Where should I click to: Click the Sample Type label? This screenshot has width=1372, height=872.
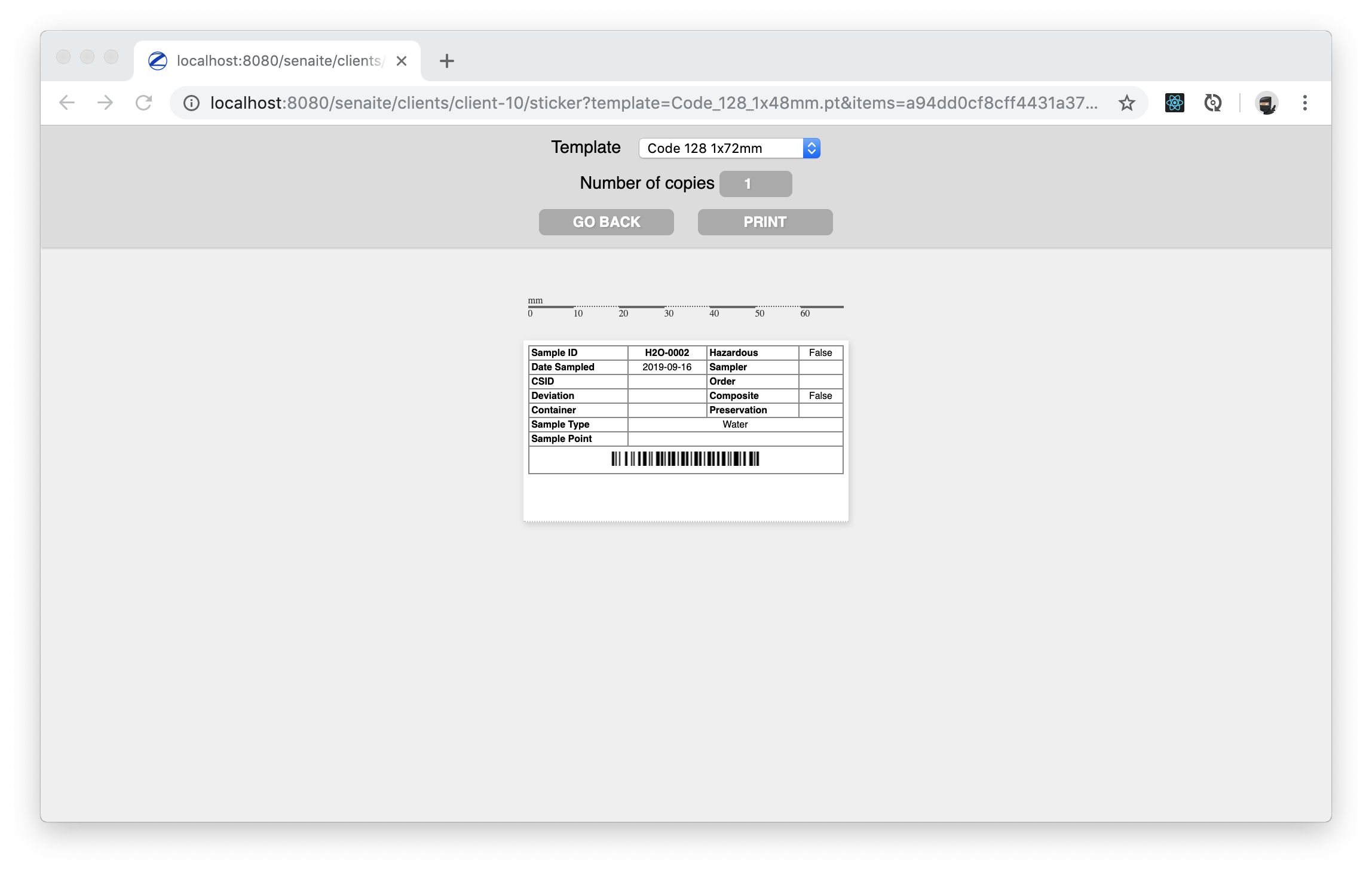pos(561,424)
